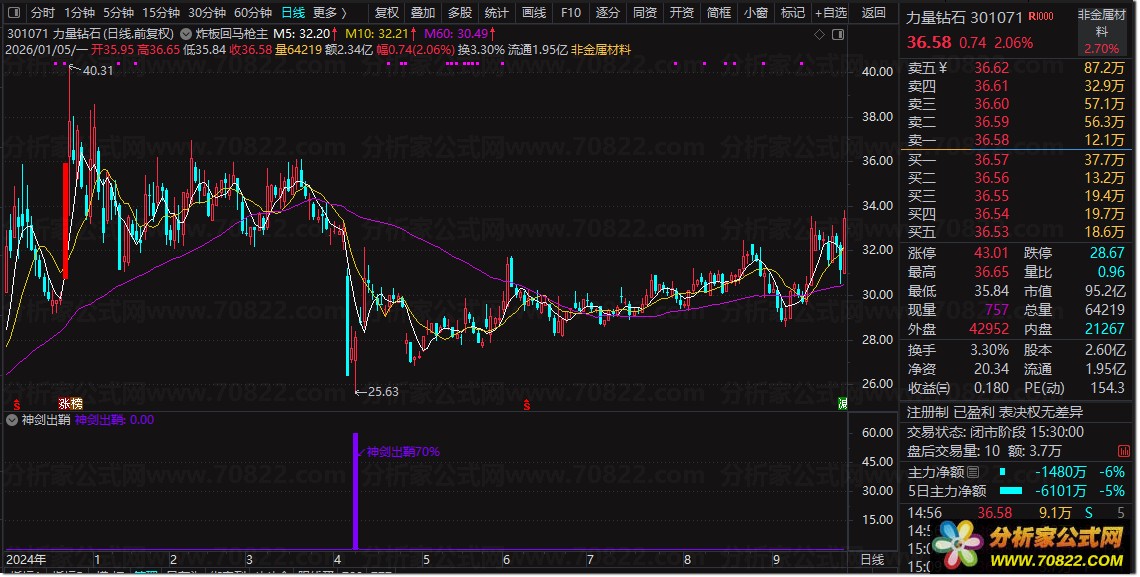This screenshot has width=1140, height=577.
Task: Open F10 company information
Action: pos(571,12)
